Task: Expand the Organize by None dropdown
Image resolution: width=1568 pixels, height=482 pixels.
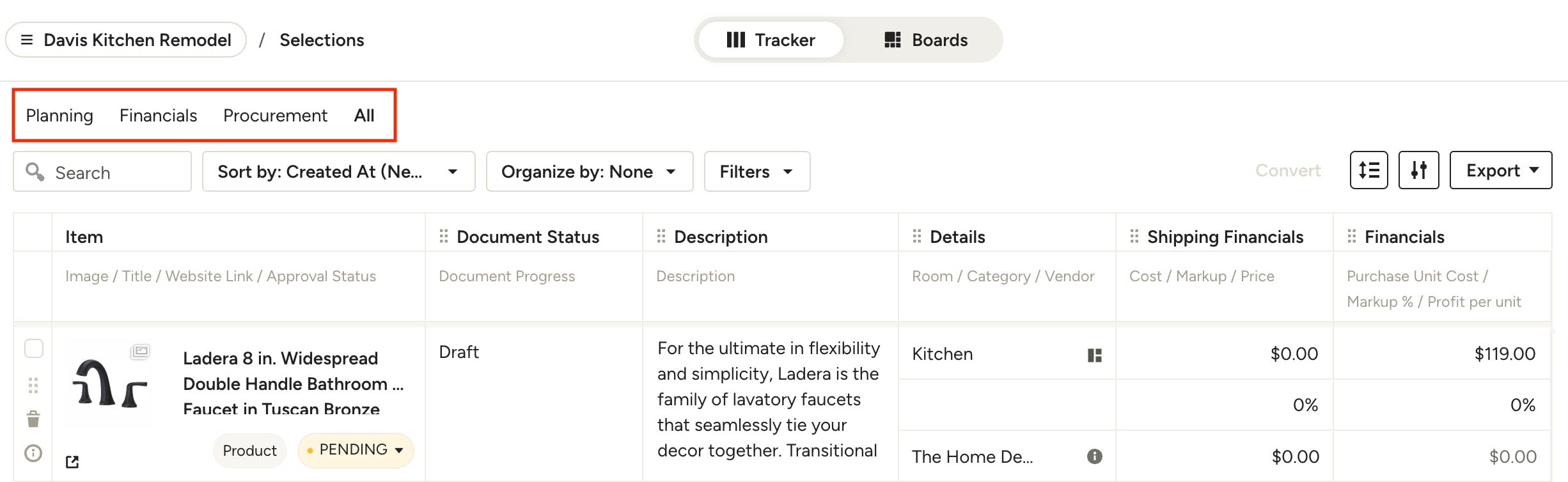Action: coord(589,171)
